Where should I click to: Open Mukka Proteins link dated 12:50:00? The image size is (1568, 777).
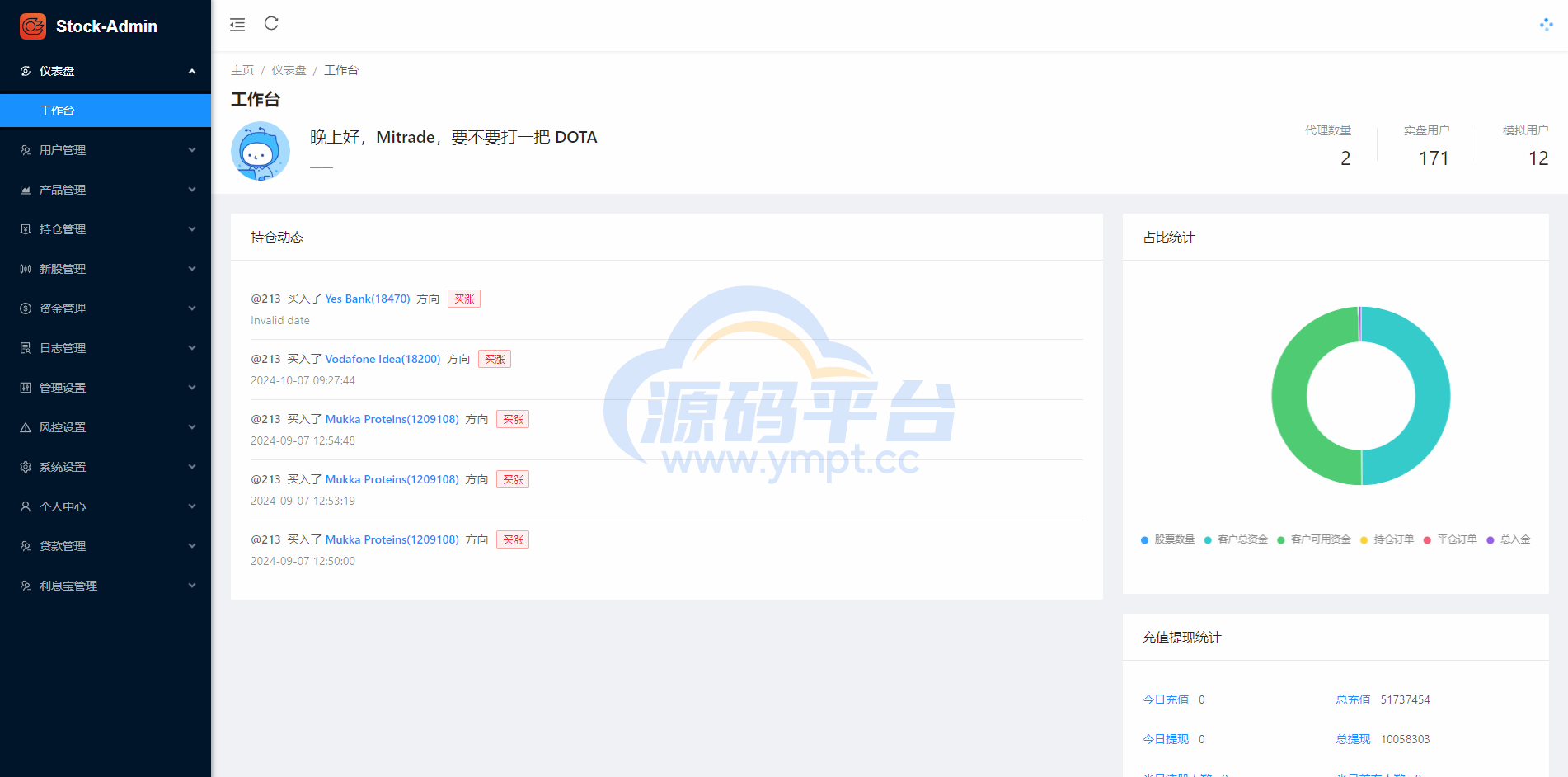pos(392,539)
